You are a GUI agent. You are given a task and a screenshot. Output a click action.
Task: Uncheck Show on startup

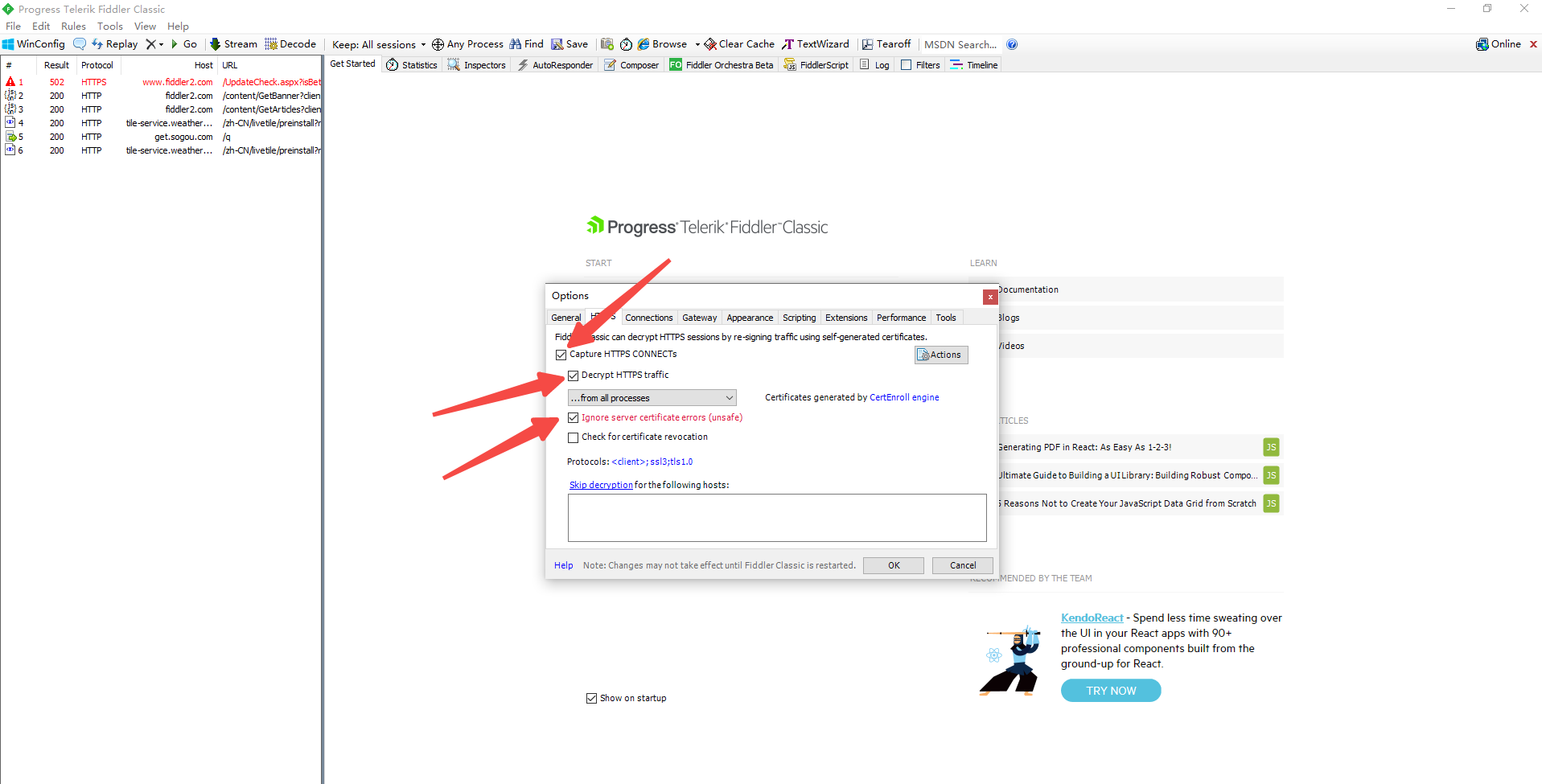click(591, 699)
